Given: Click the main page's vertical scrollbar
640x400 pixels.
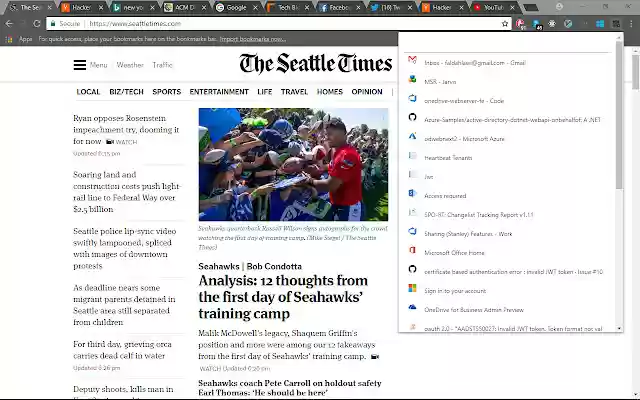Looking at the screenshot, I should tap(636, 71).
